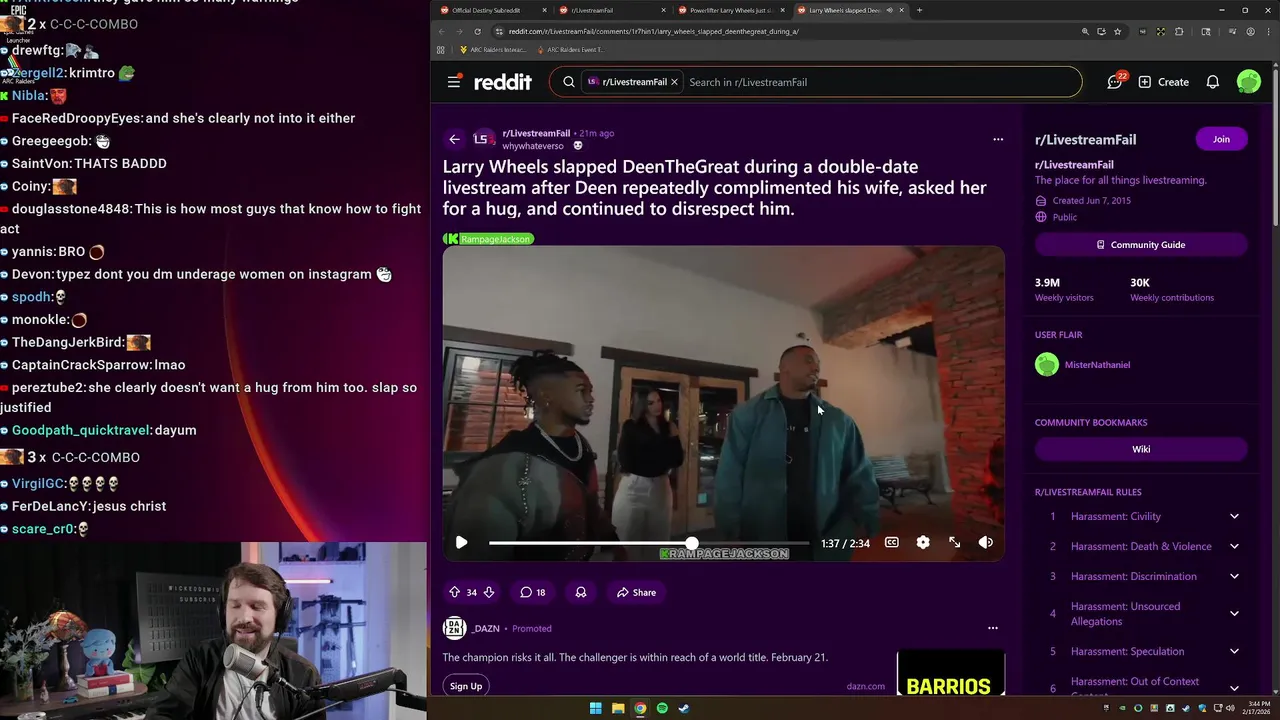Open the user avatar profile menu
This screenshot has width=1280, height=720.
coord(1248,82)
